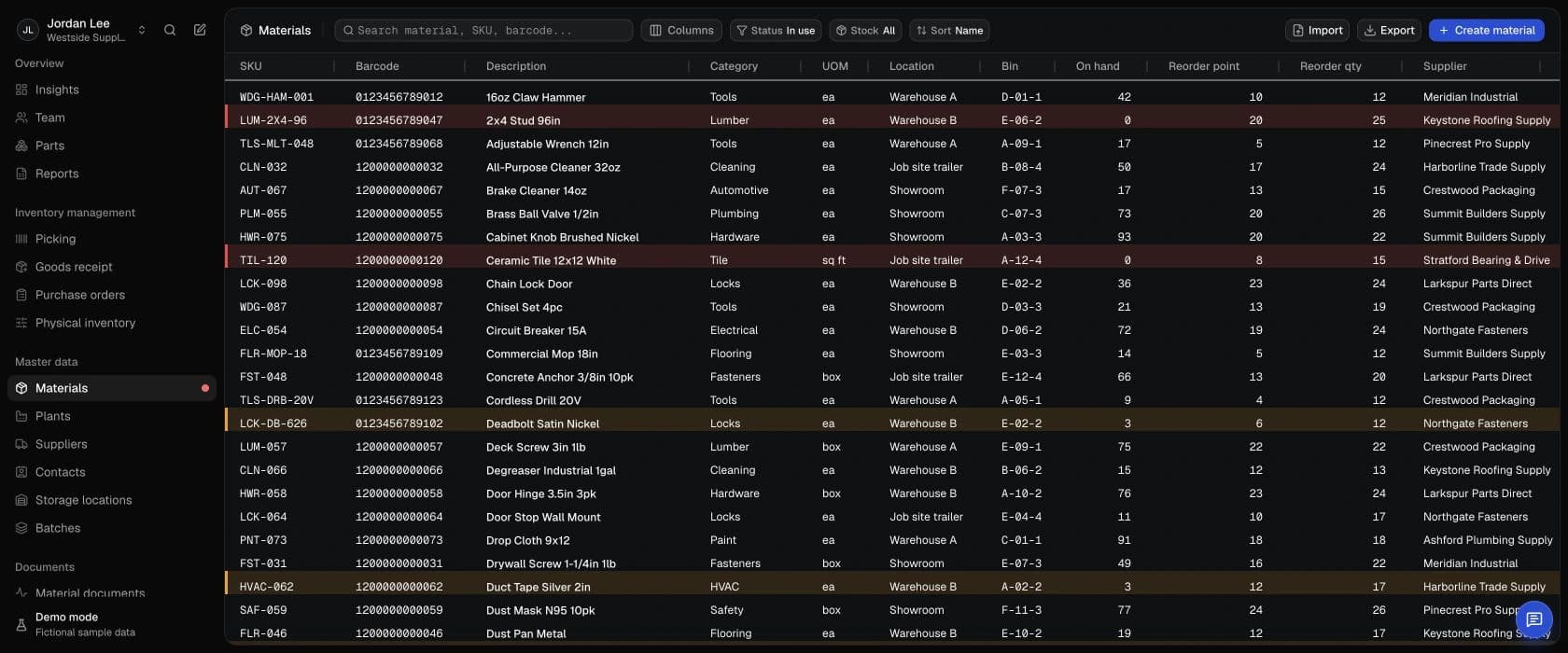Click the Category column header
1568x653 pixels.
[734, 66]
